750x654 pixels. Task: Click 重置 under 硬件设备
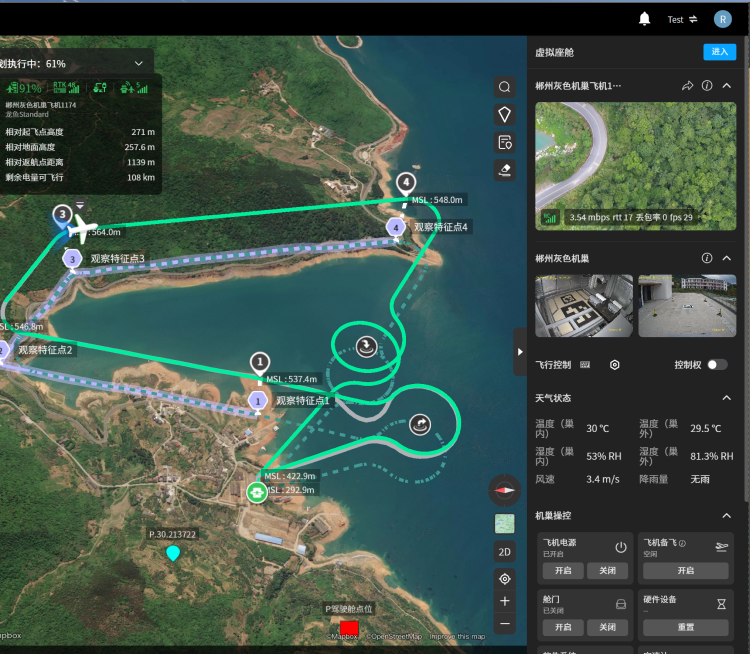(x=685, y=627)
